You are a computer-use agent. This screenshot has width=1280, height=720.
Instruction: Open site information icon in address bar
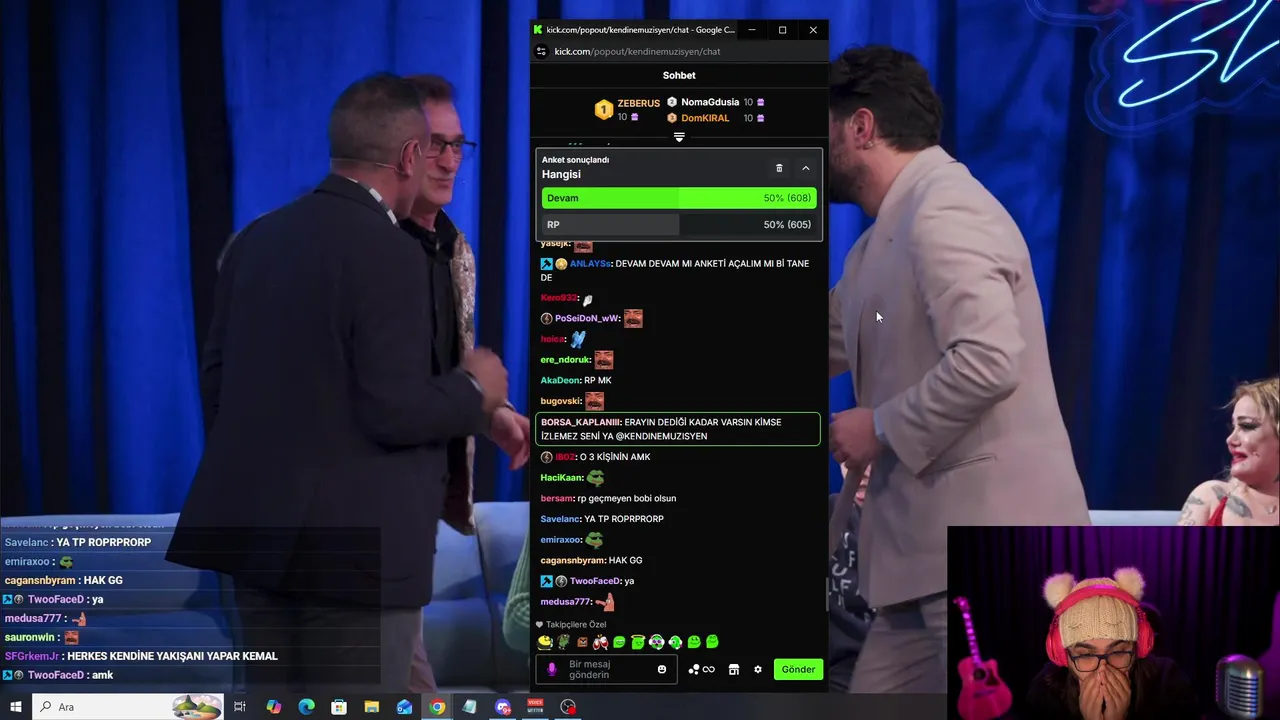(542, 51)
